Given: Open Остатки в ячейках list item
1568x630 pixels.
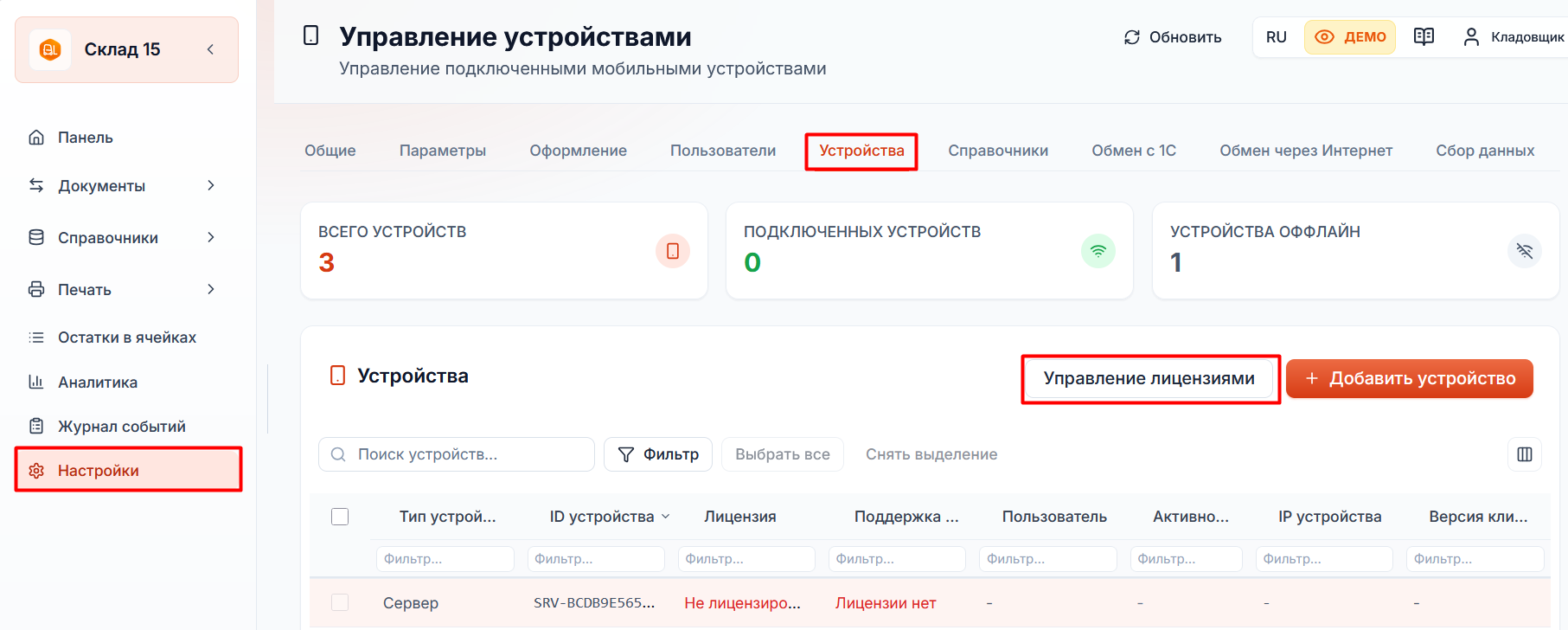Looking at the screenshot, I should pyautogui.click(x=126, y=337).
